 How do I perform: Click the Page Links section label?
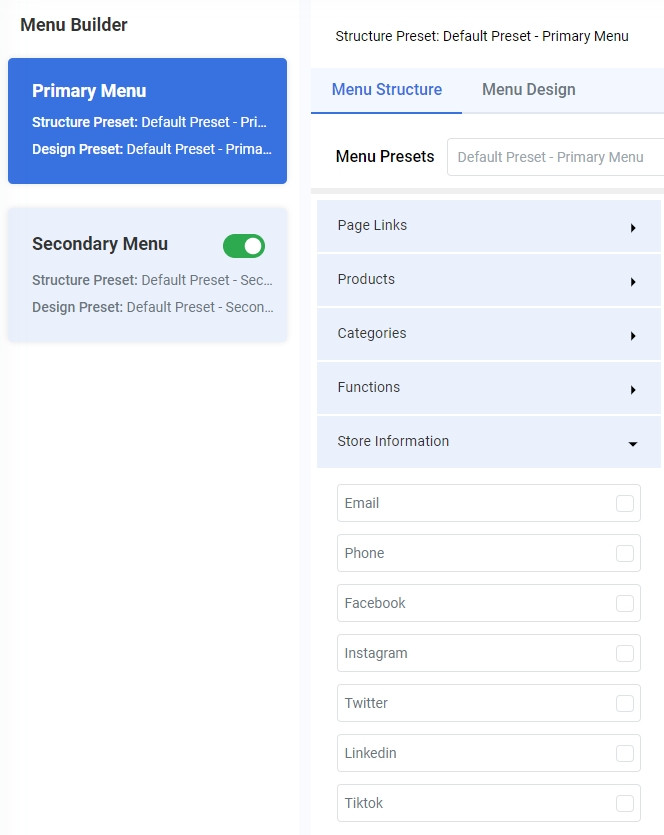click(x=372, y=225)
